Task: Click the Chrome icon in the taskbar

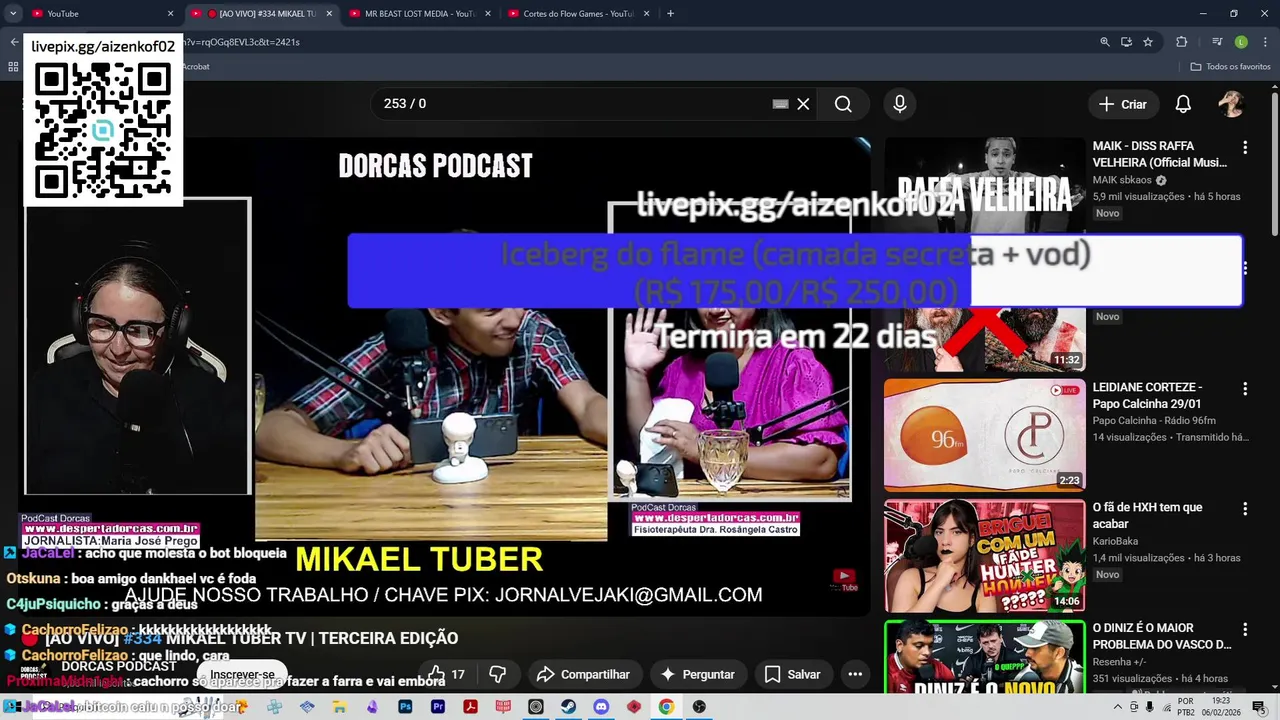Action: pyautogui.click(x=666, y=707)
